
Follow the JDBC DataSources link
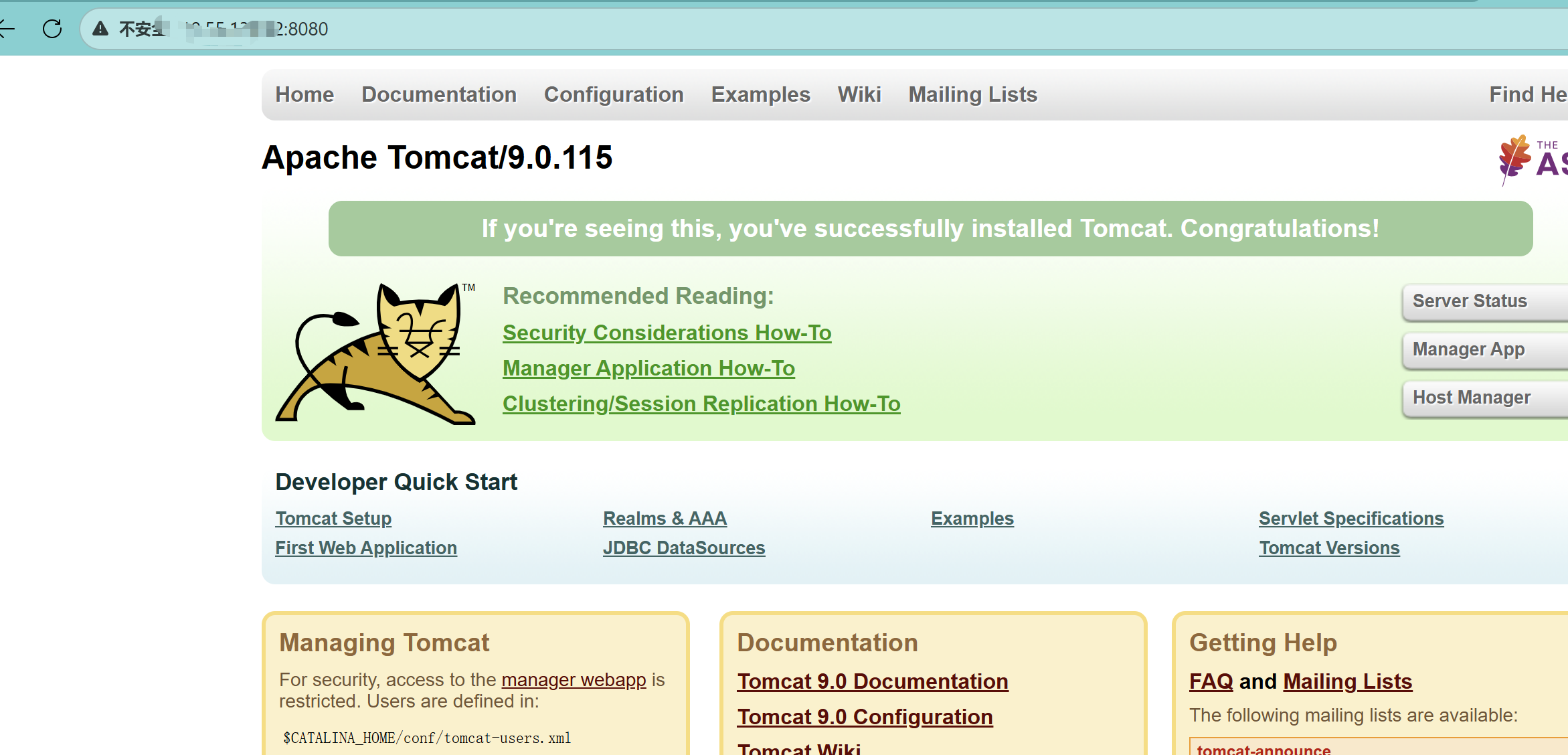[683, 548]
